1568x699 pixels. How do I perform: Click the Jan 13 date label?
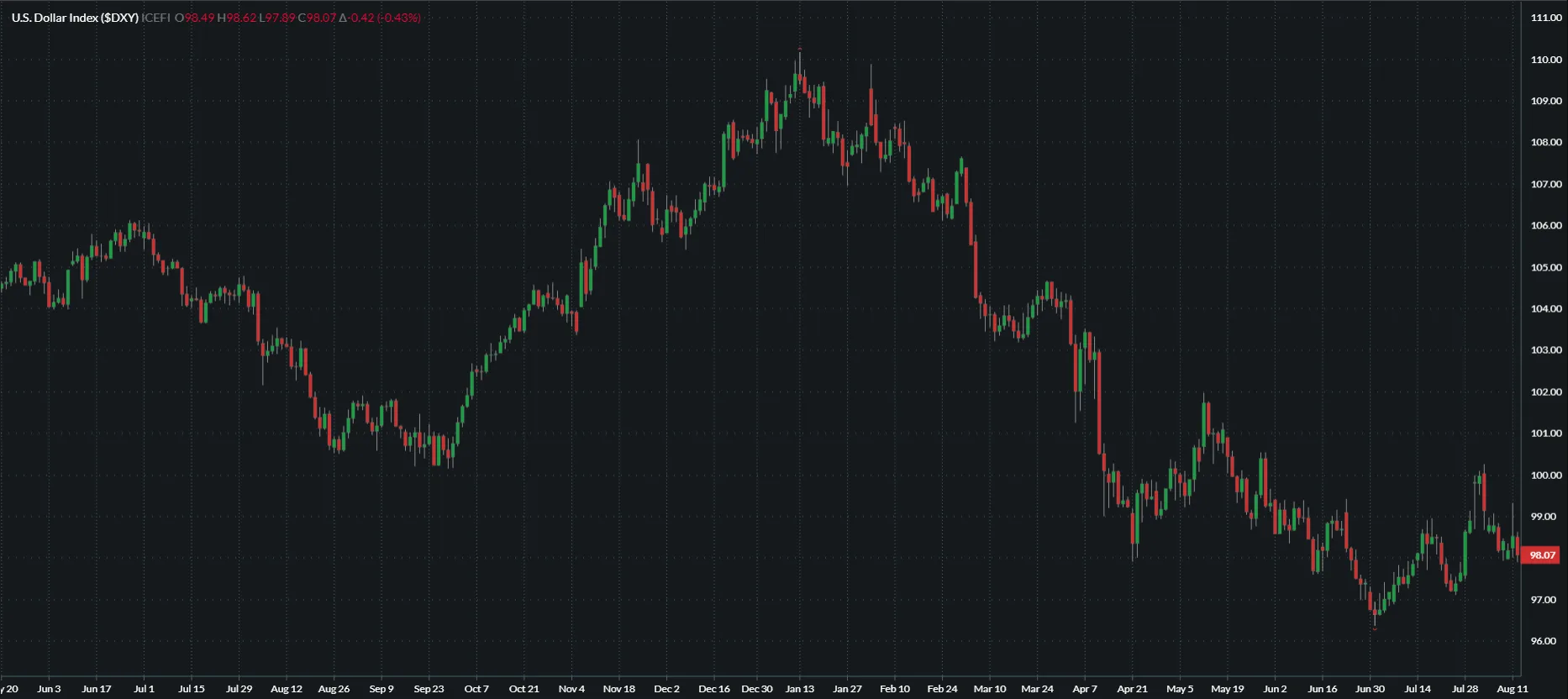(799, 689)
